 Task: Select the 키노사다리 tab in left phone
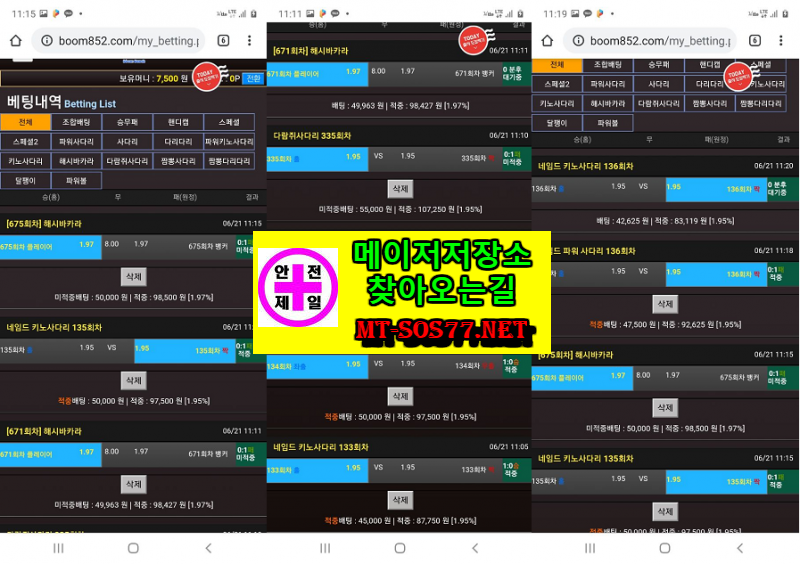click(x=26, y=161)
